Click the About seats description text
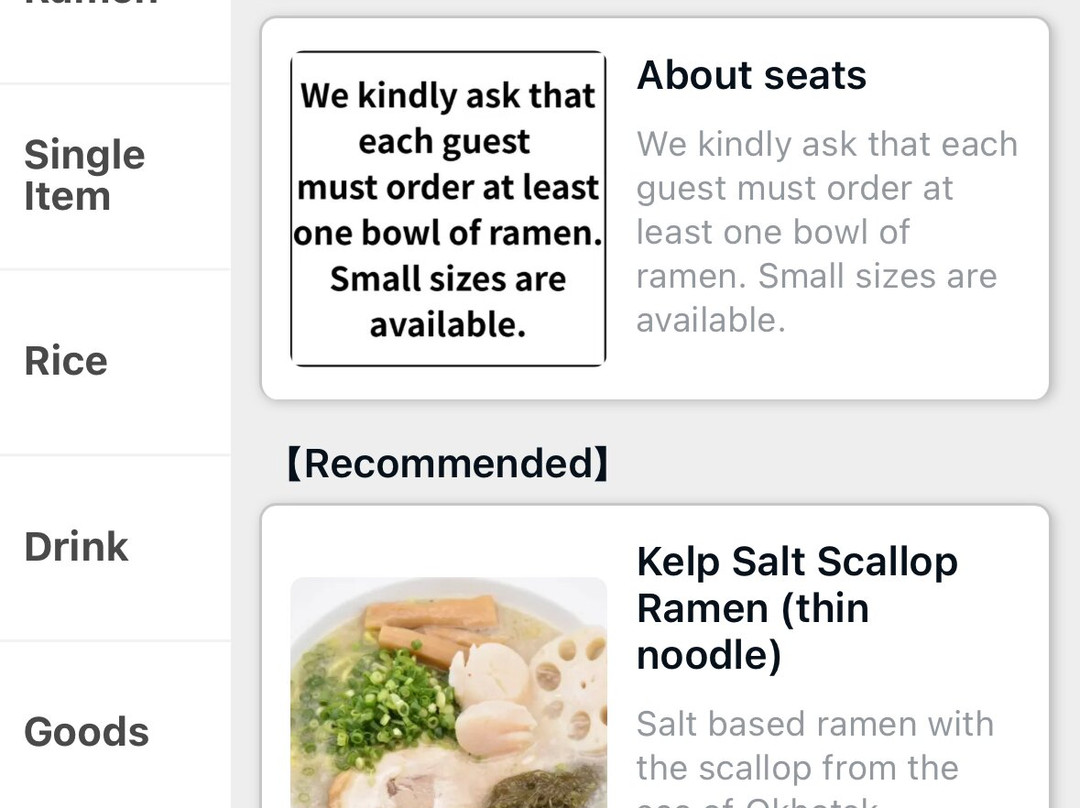Viewport: 1080px width, 808px height. pos(826,232)
